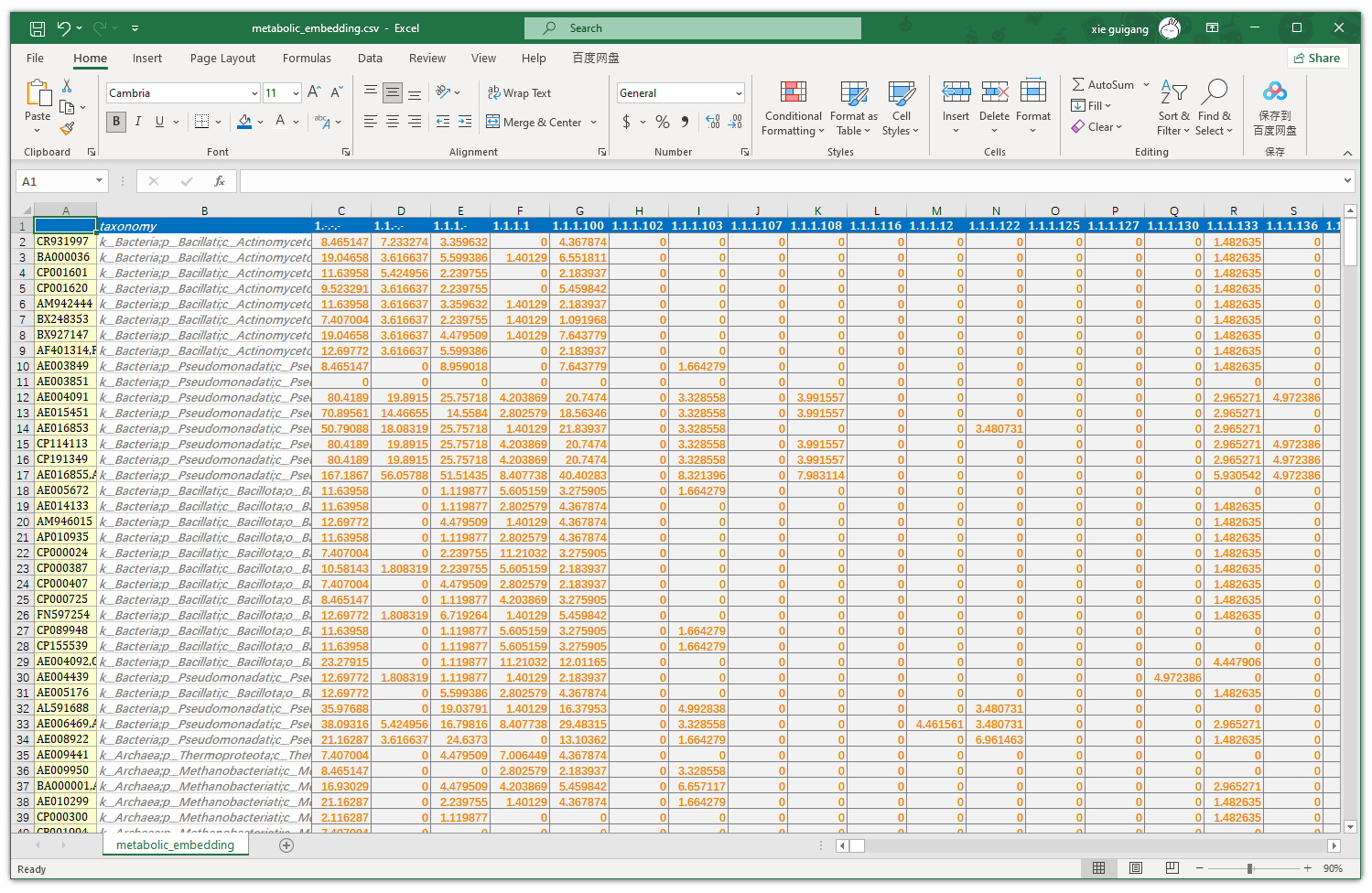Click the Insert function fx icon
The width and height of the screenshot is (1372, 893).
tap(220, 181)
